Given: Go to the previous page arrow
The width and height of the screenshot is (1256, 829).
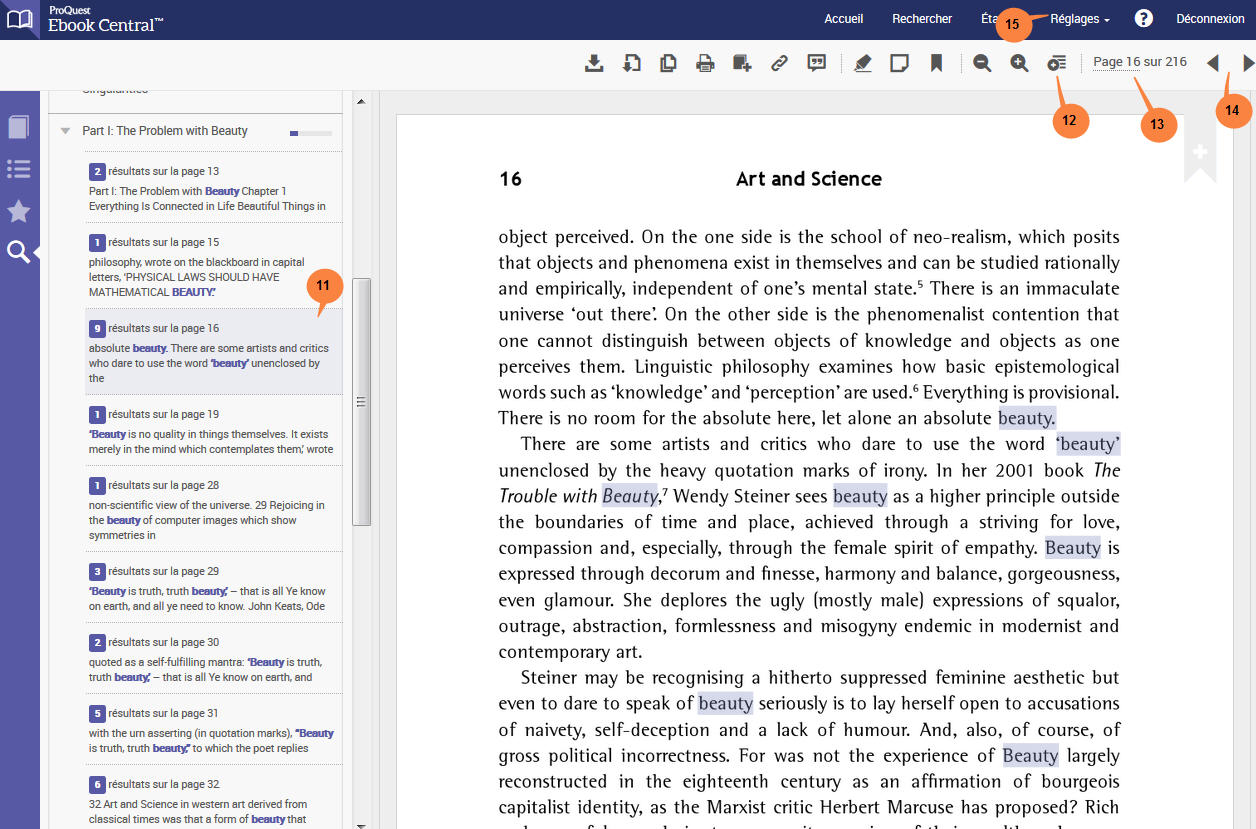Looking at the screenshot, I should pos(1212,63).
